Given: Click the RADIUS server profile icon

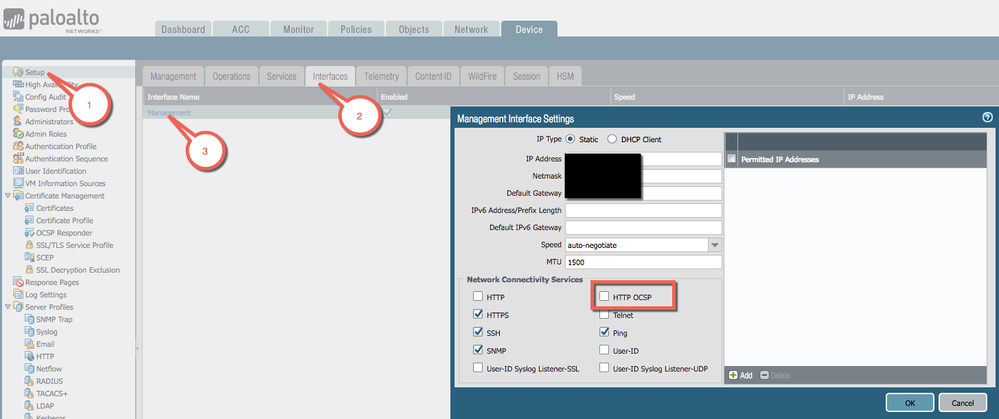Looking at the screenshot, I should (29, 381).
